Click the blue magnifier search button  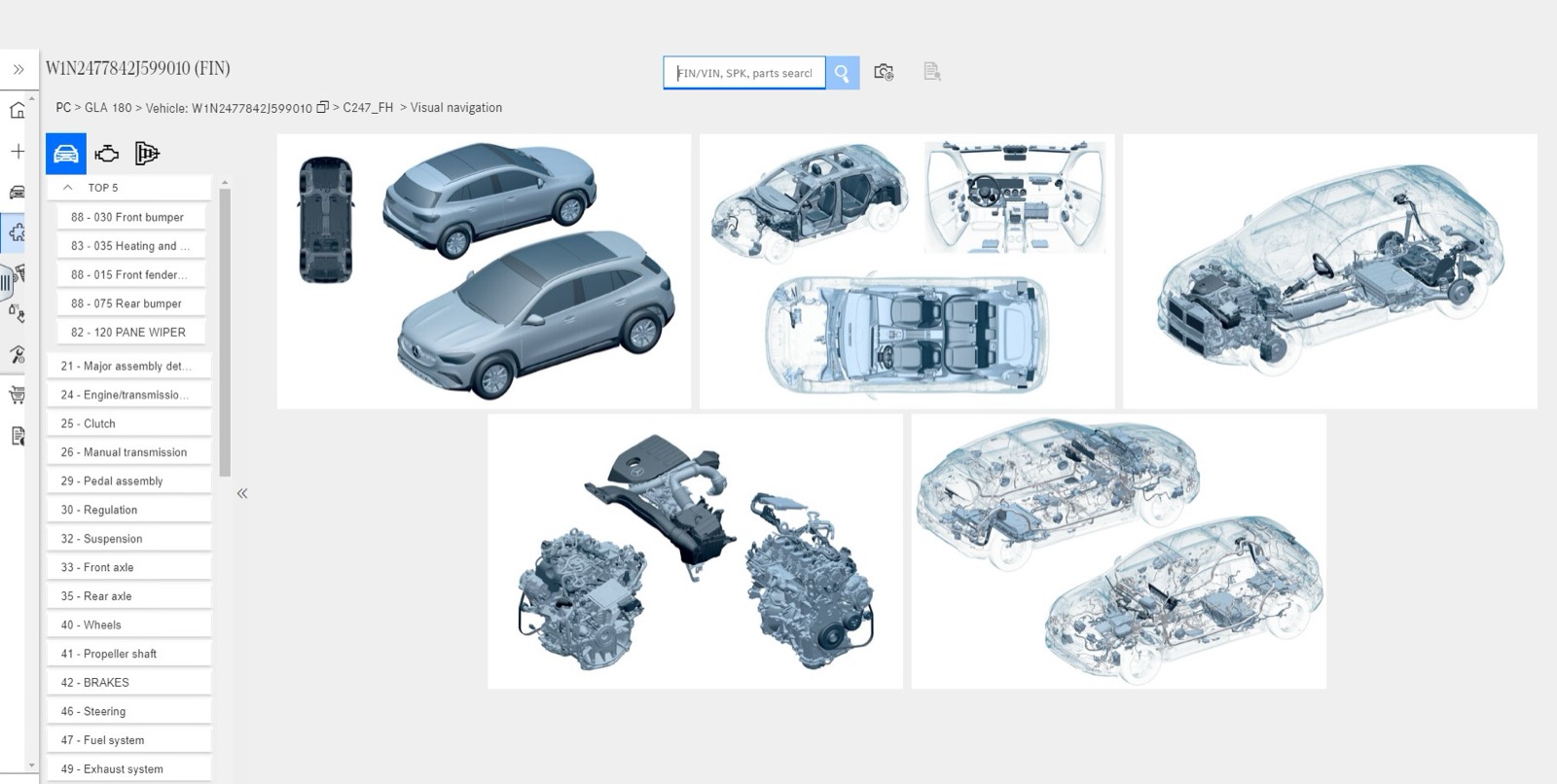click(x=843, y=73)
